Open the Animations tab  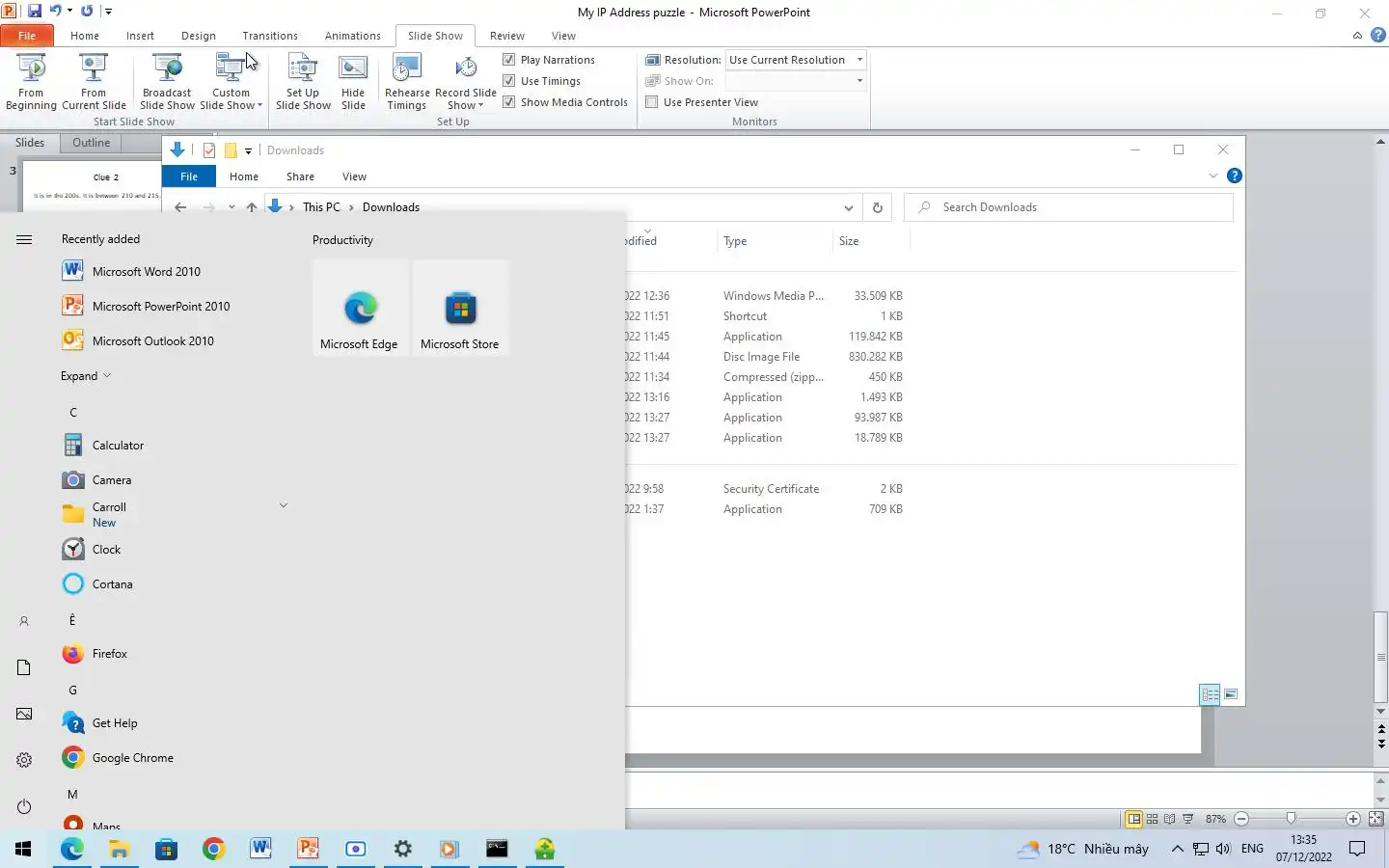[352, 36]
